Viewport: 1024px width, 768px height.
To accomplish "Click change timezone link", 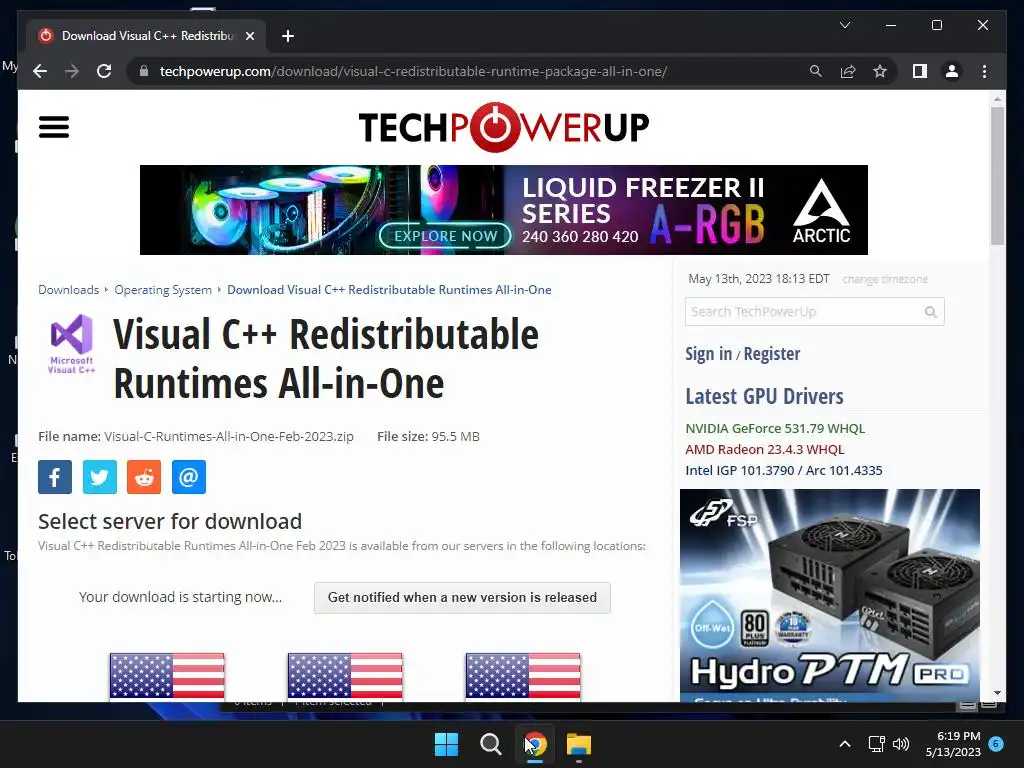I will (x=885, y=279).
